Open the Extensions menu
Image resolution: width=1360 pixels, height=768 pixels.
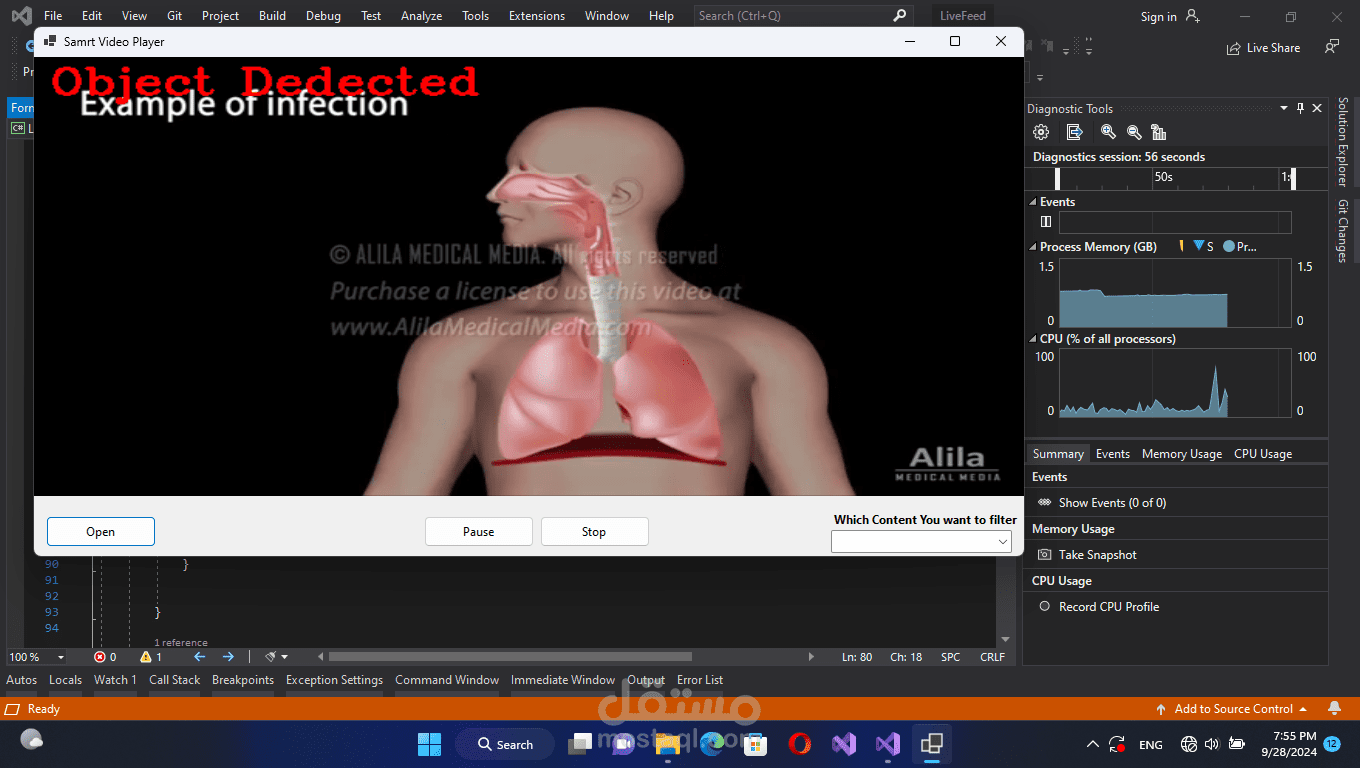[536, 16]
